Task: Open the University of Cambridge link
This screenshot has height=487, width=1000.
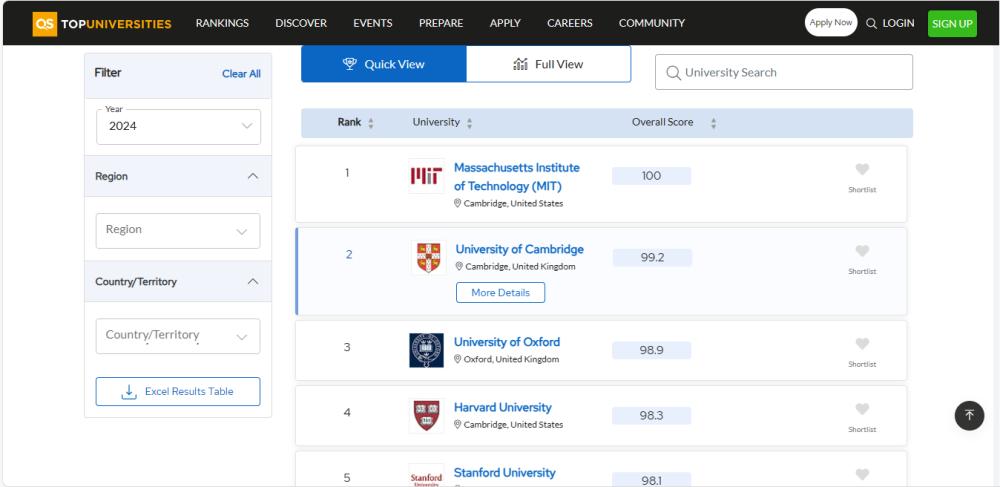Action: (520, 249)
